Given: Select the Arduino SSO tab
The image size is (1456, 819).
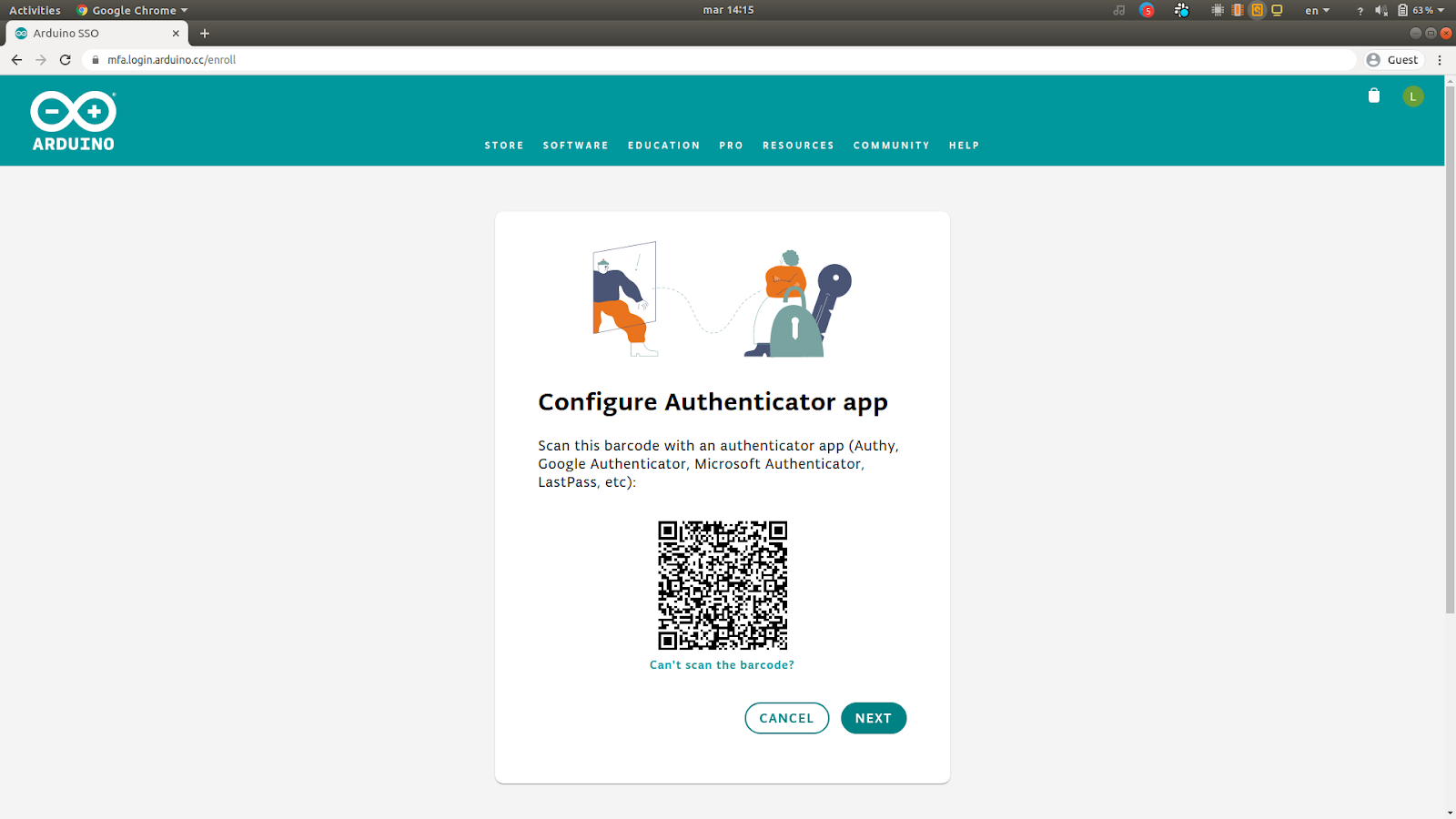Looking at the screenshot, I should click(96, 34).
